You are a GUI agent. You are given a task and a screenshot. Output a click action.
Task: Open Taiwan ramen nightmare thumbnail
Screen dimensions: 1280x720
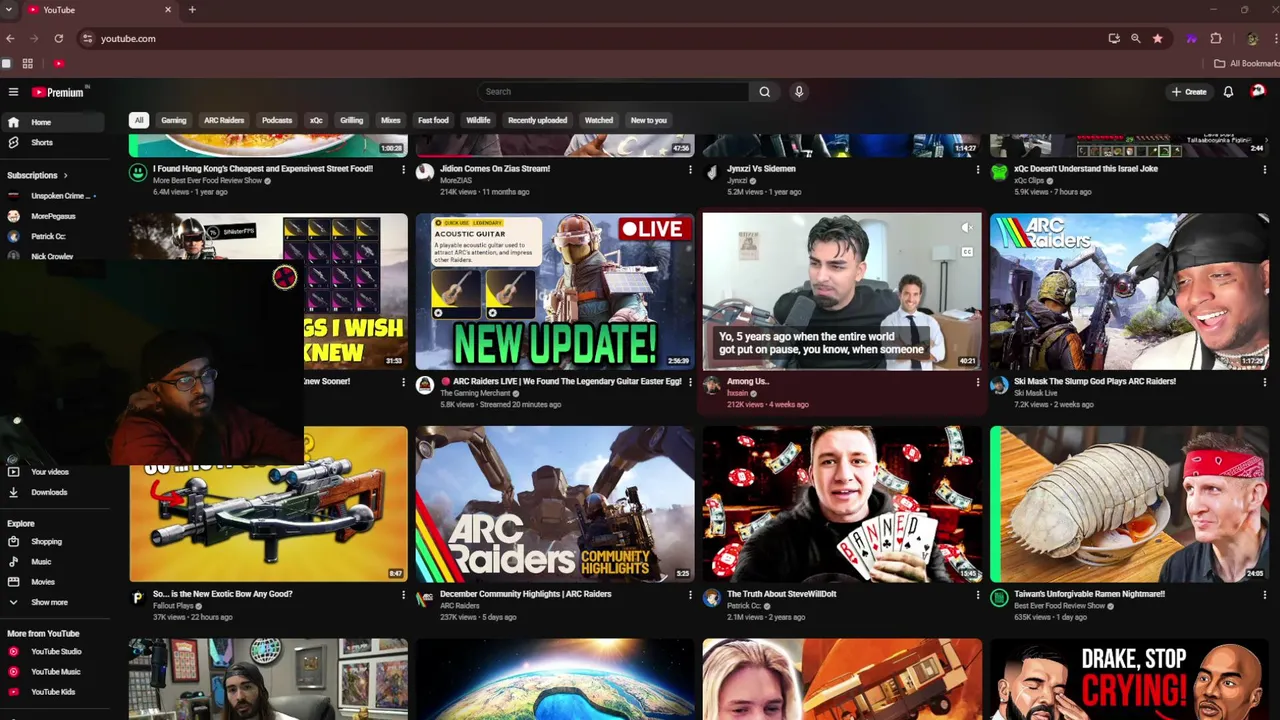point(1129,504)
